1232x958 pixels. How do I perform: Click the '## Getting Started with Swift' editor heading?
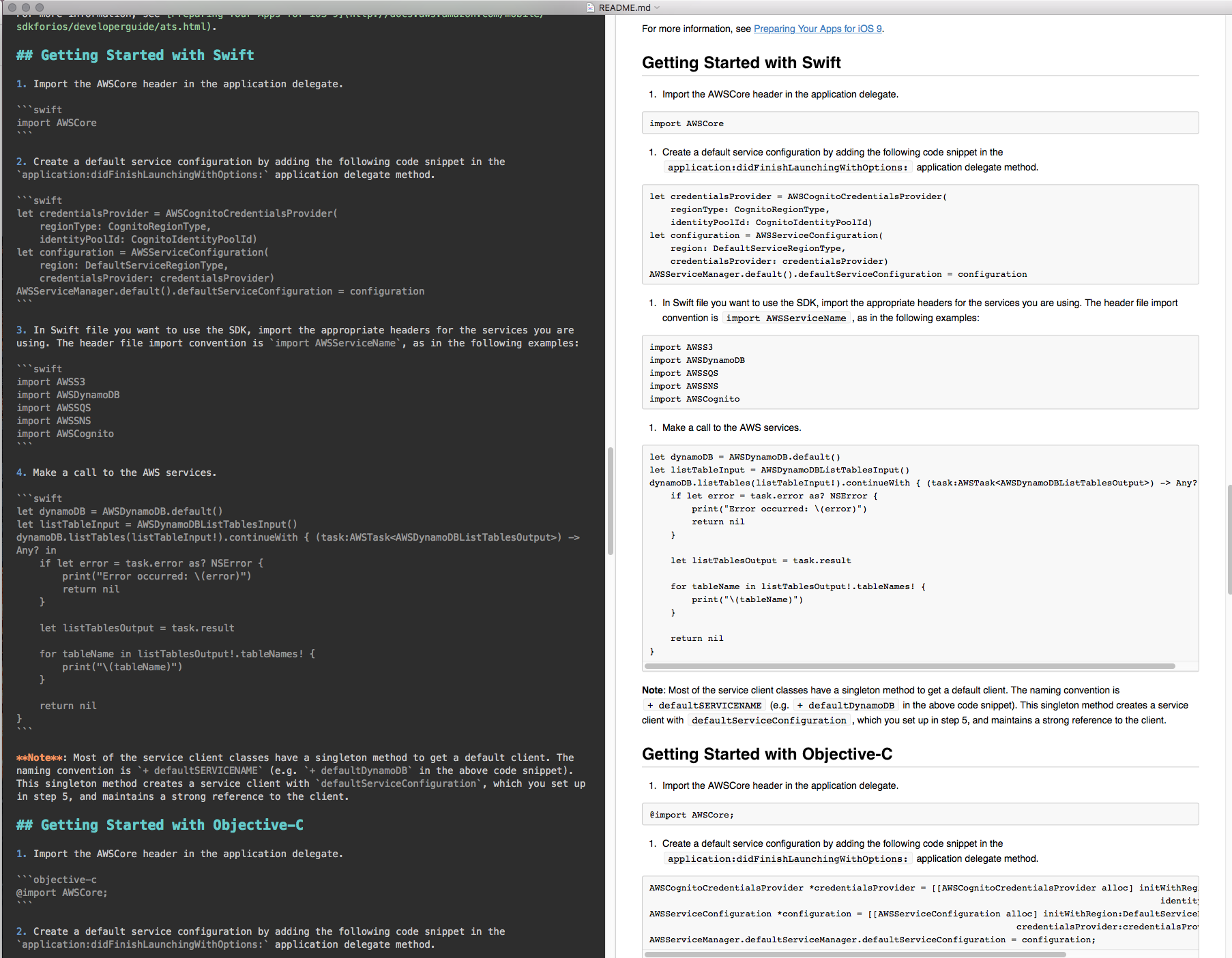[135, 55]
